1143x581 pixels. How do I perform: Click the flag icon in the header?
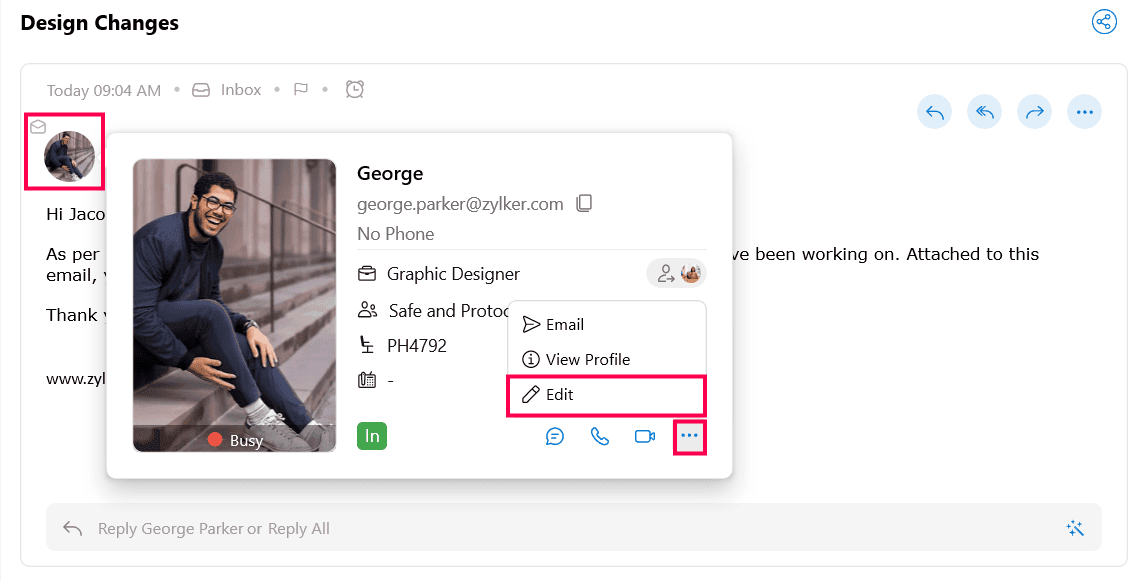point(300,90)
